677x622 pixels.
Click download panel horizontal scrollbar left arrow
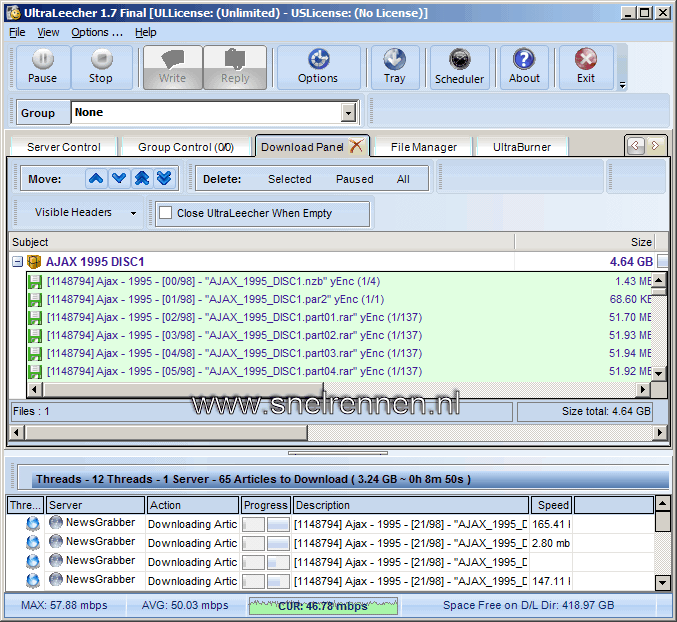click(17, 432)
